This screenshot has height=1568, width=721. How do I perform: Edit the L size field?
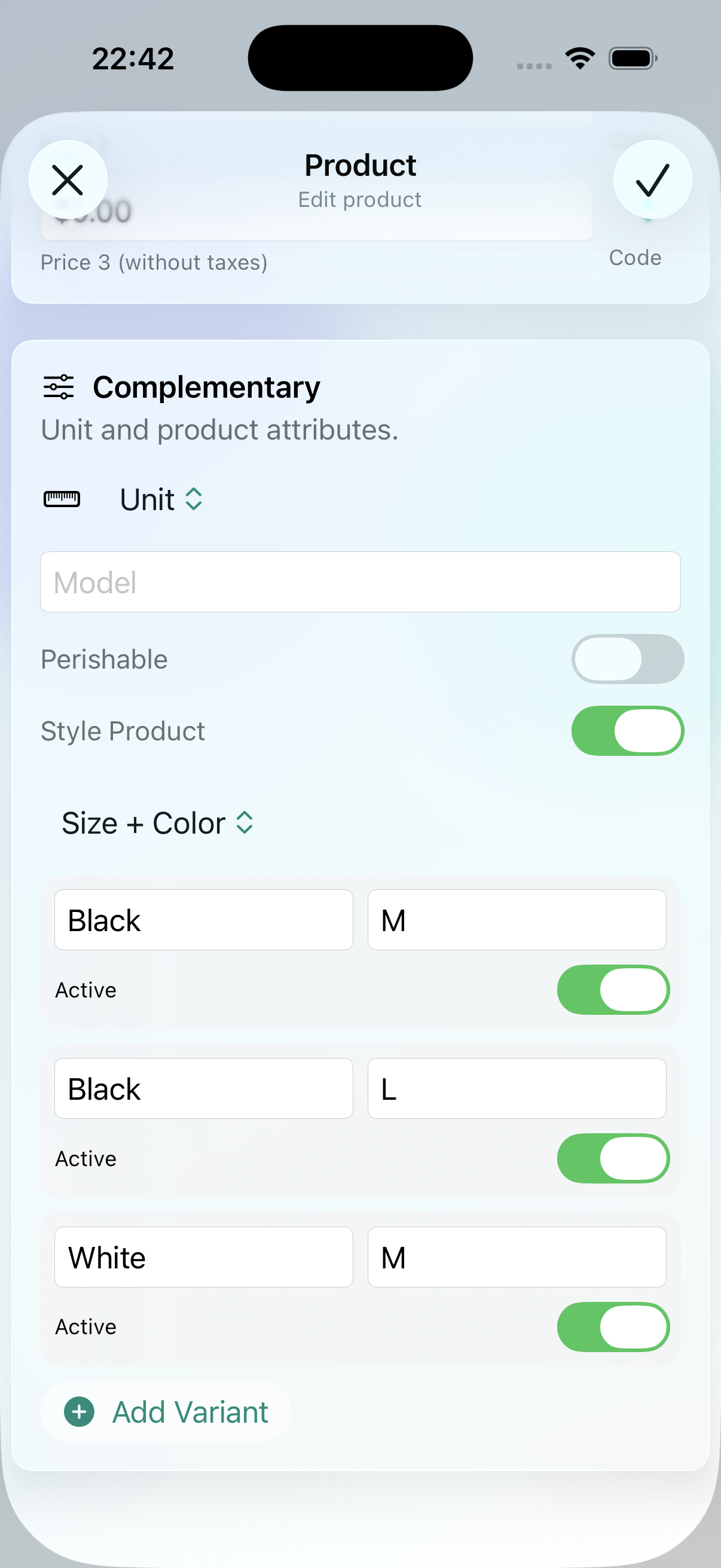coord(517,1088)
